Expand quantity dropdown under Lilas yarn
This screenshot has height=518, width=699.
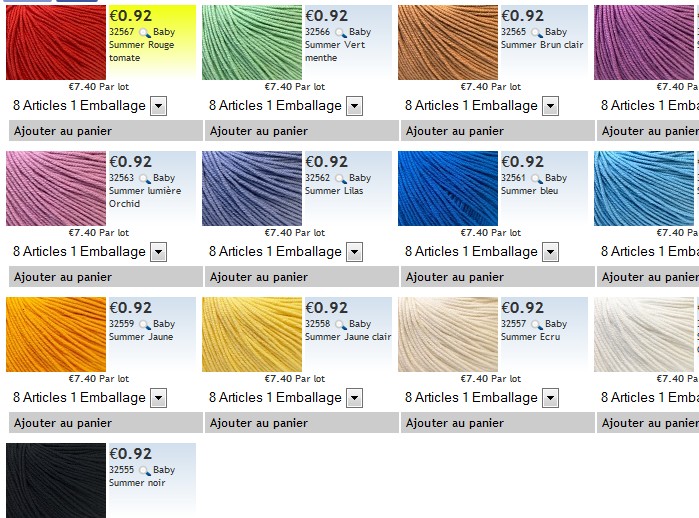(354, 252)
